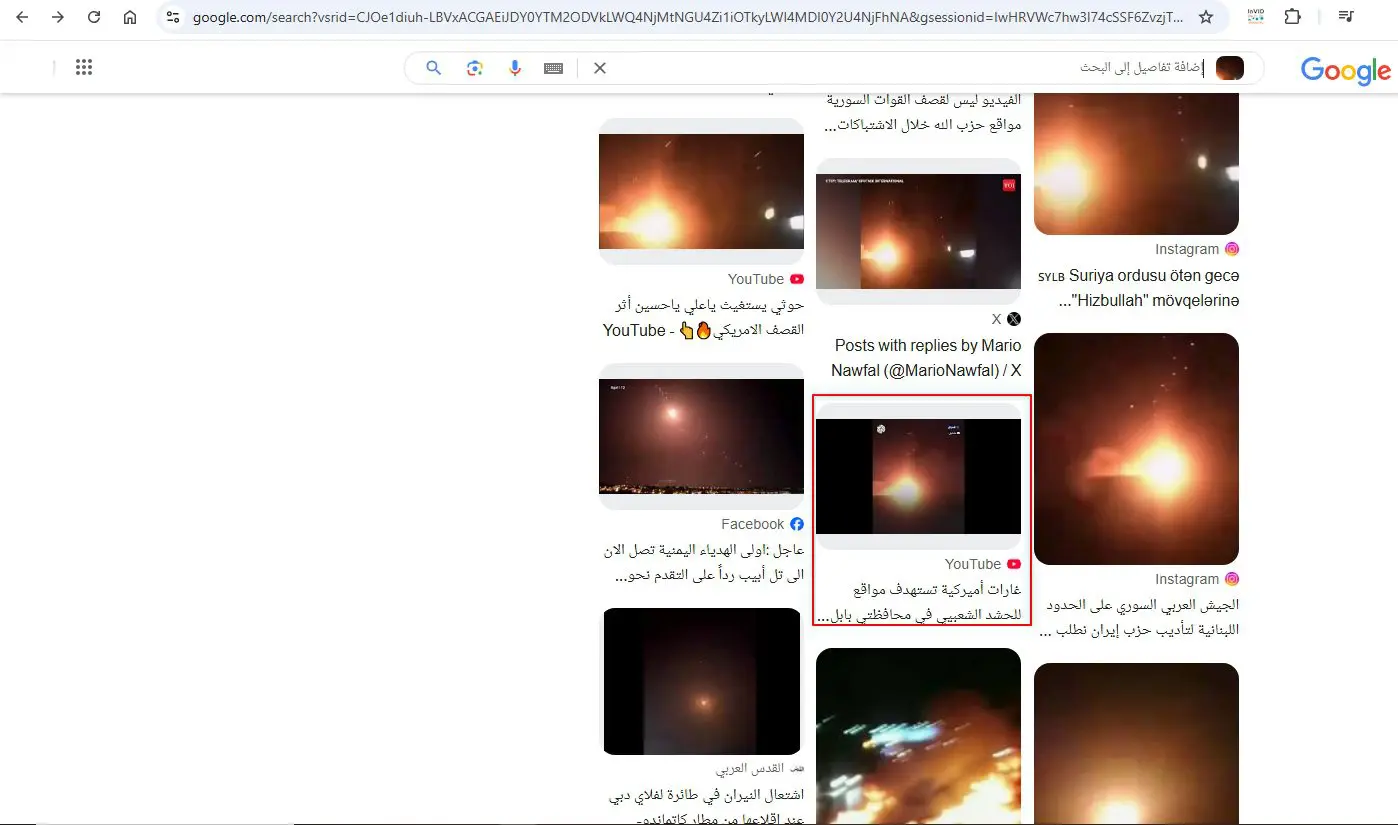Open the Facebook night skyline thumbnail
This screenshot has height=825, width=1398.
pyautogui.click(x=701, y=437)
